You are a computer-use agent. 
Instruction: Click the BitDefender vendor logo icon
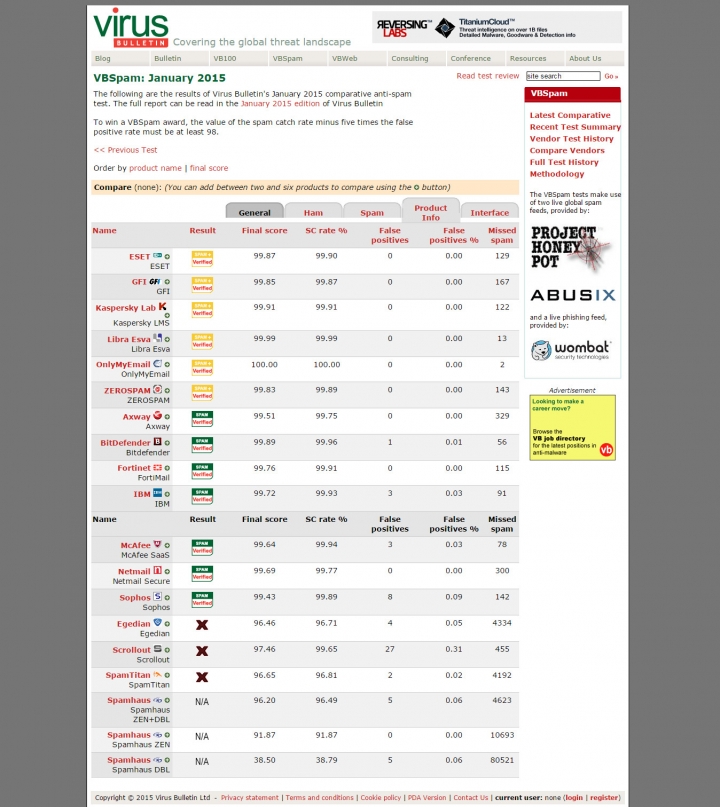pos(157,442)
